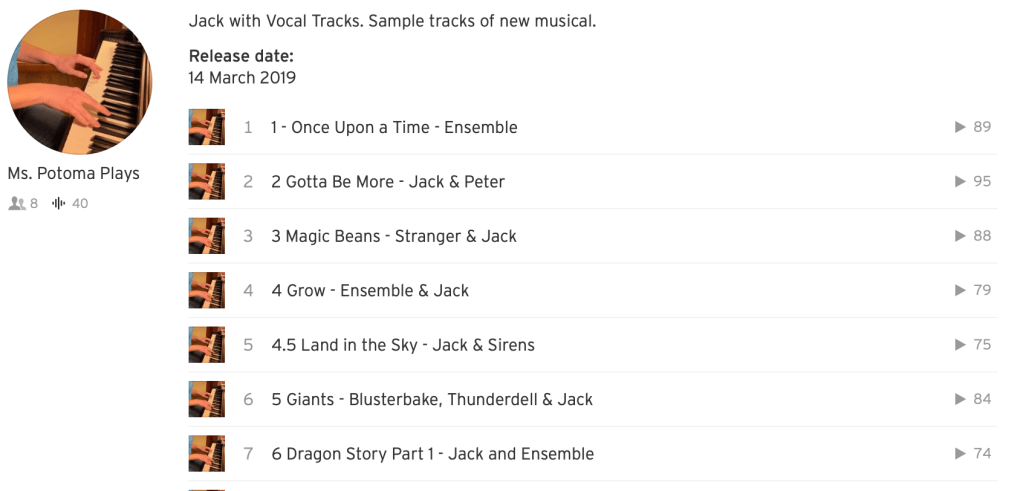
Task: Select 3 Magic Beans - Stranger & Jack
Action: point(394,236)
